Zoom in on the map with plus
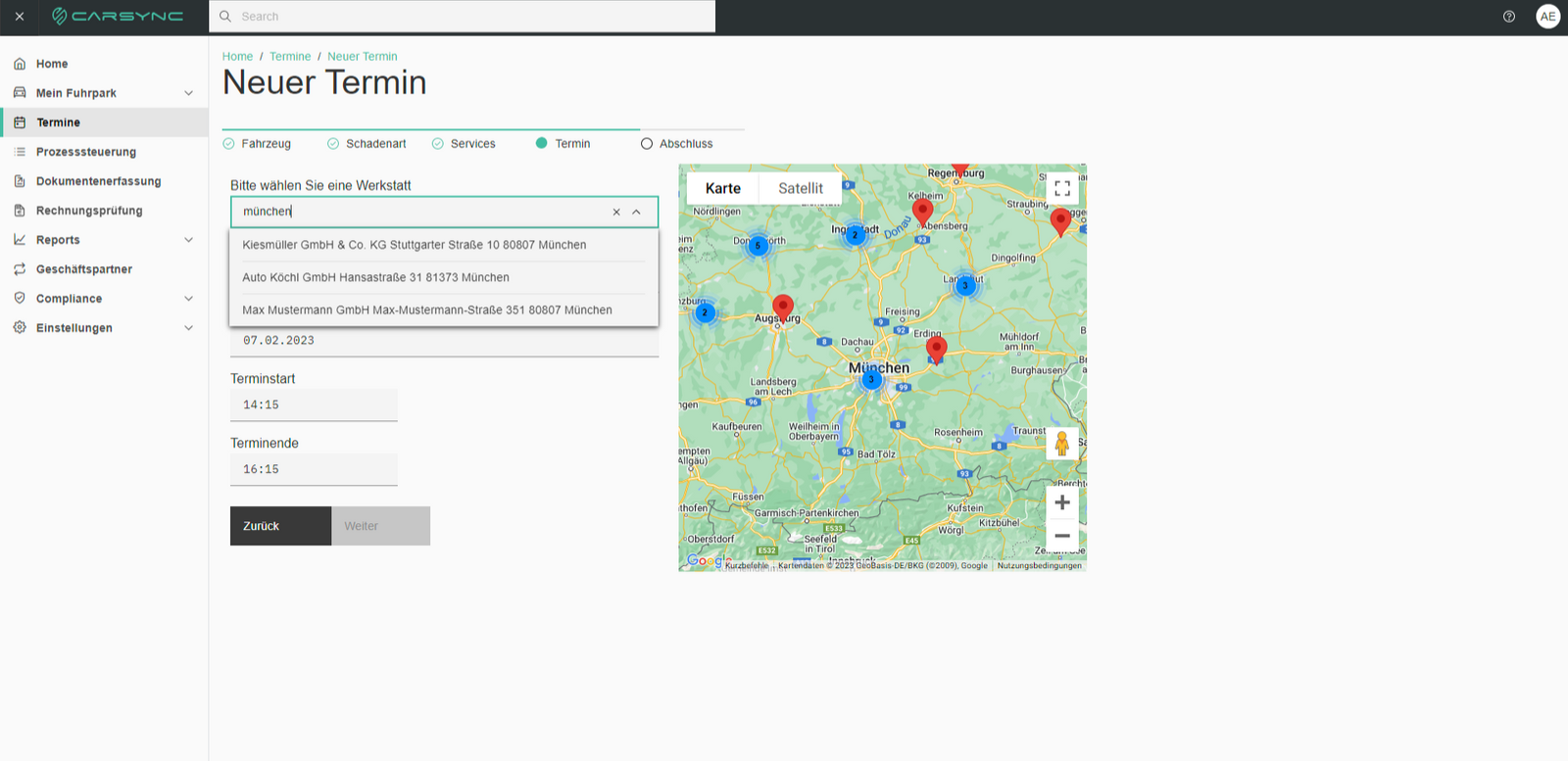This screenshot has height=761, width=1568. click(x=1062, y=502)
